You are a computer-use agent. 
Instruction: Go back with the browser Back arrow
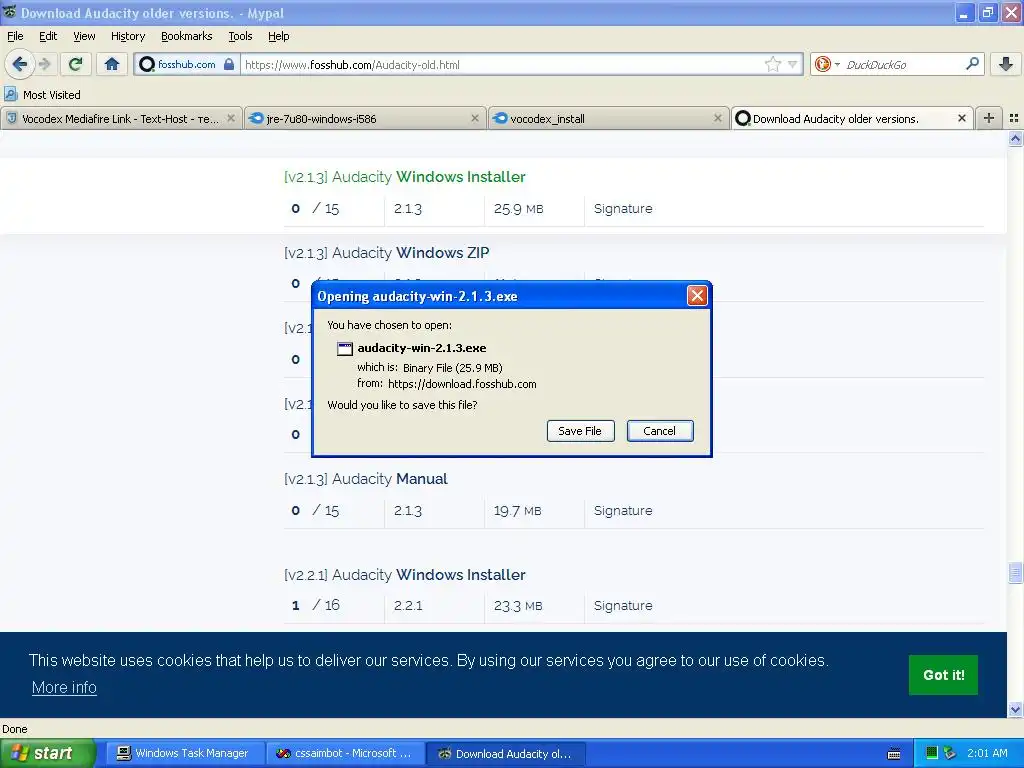tap(20, 64)
